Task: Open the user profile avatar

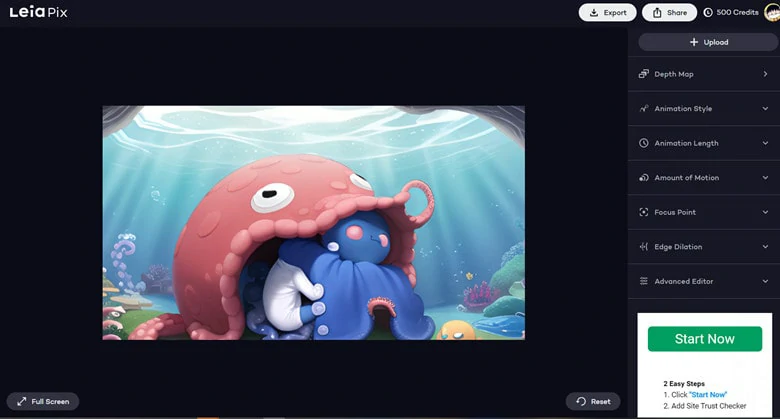Action: (773, 12)
